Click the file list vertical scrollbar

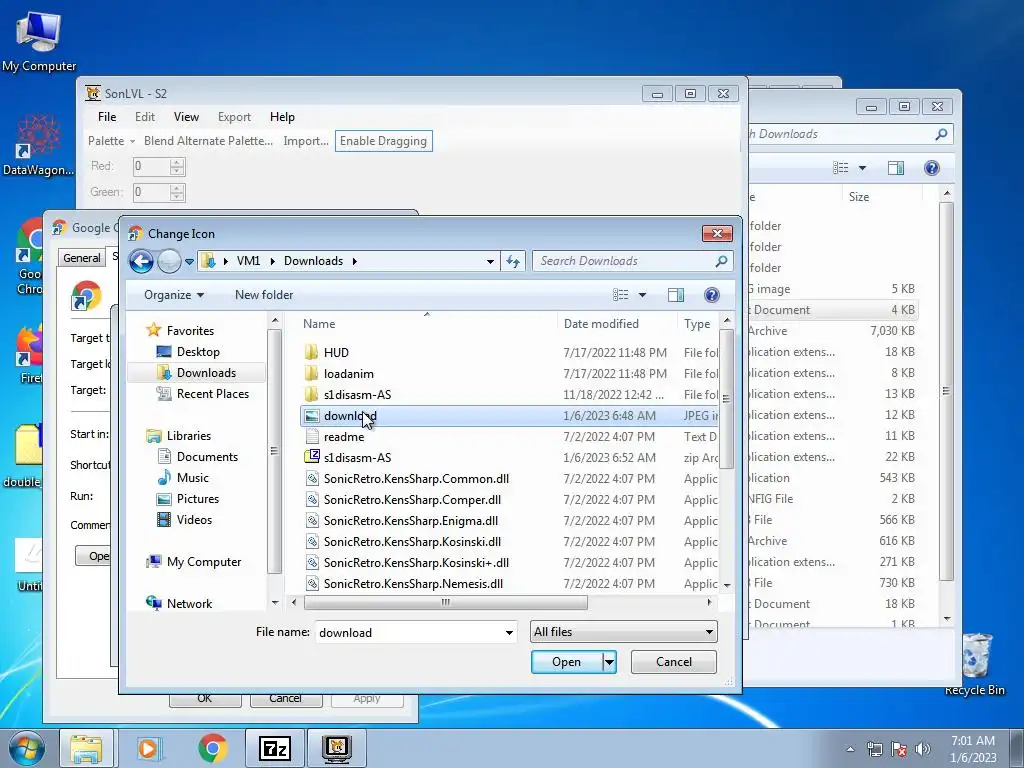[726, 398]
